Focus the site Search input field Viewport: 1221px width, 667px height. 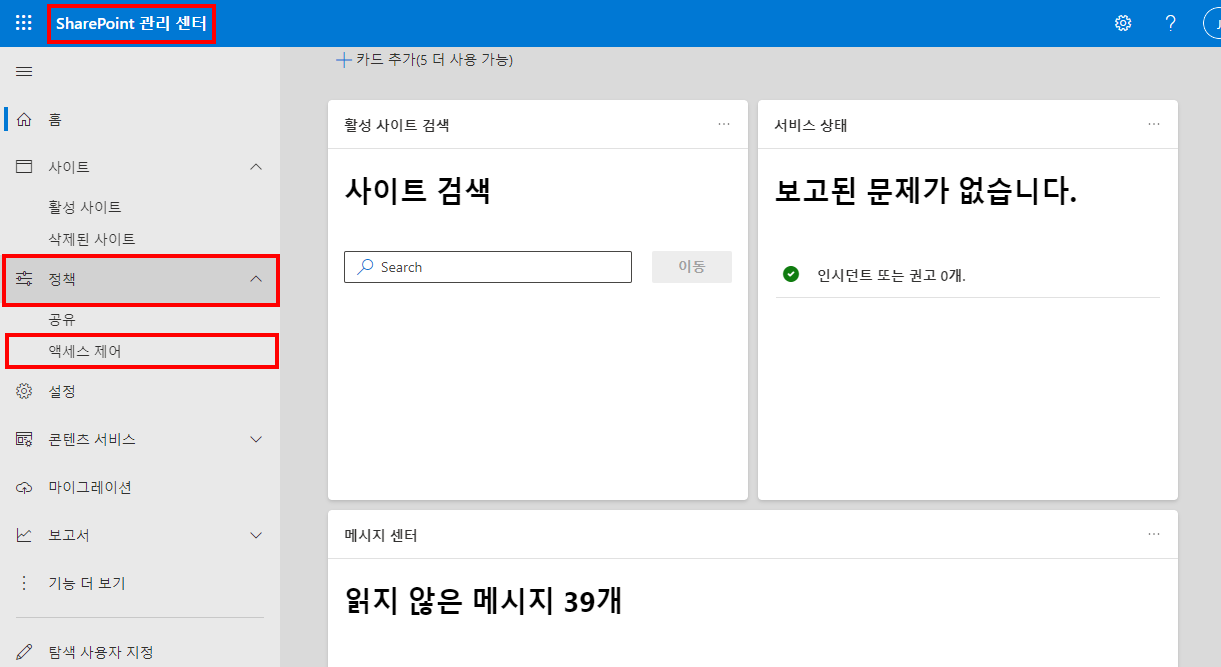(488, 267)
